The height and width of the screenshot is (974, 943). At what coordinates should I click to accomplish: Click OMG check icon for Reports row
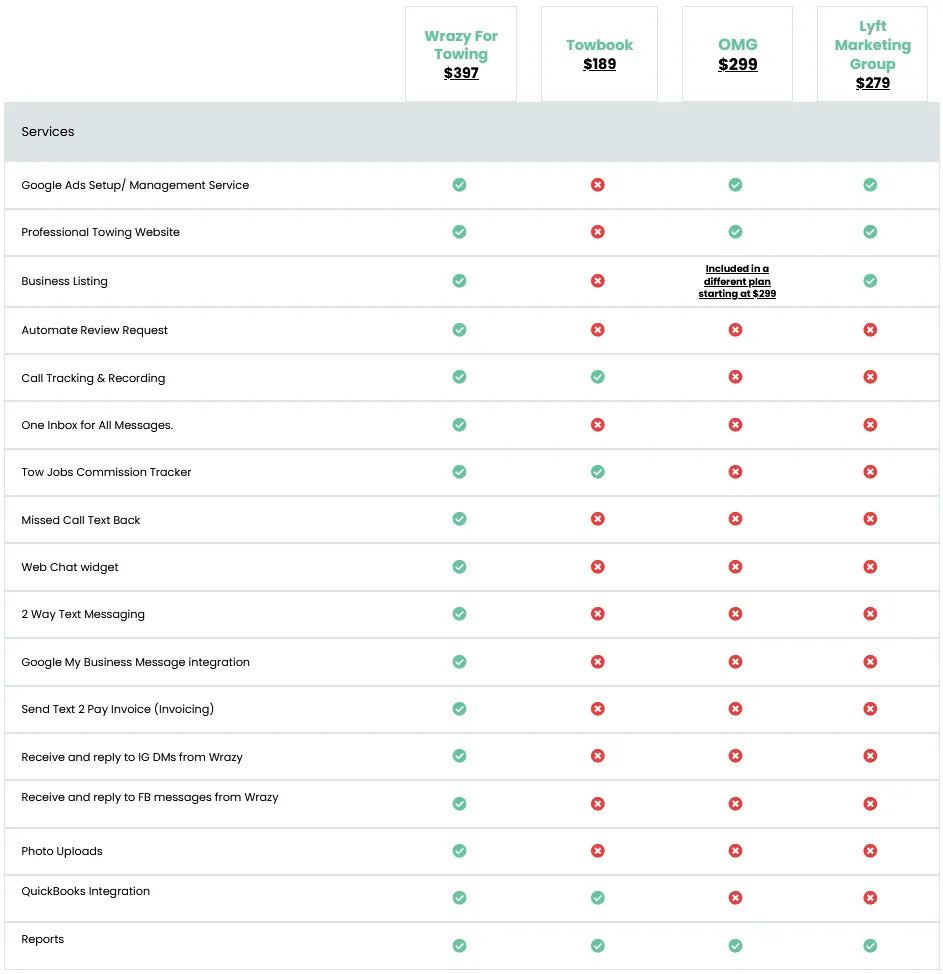(x=736, y=945)
